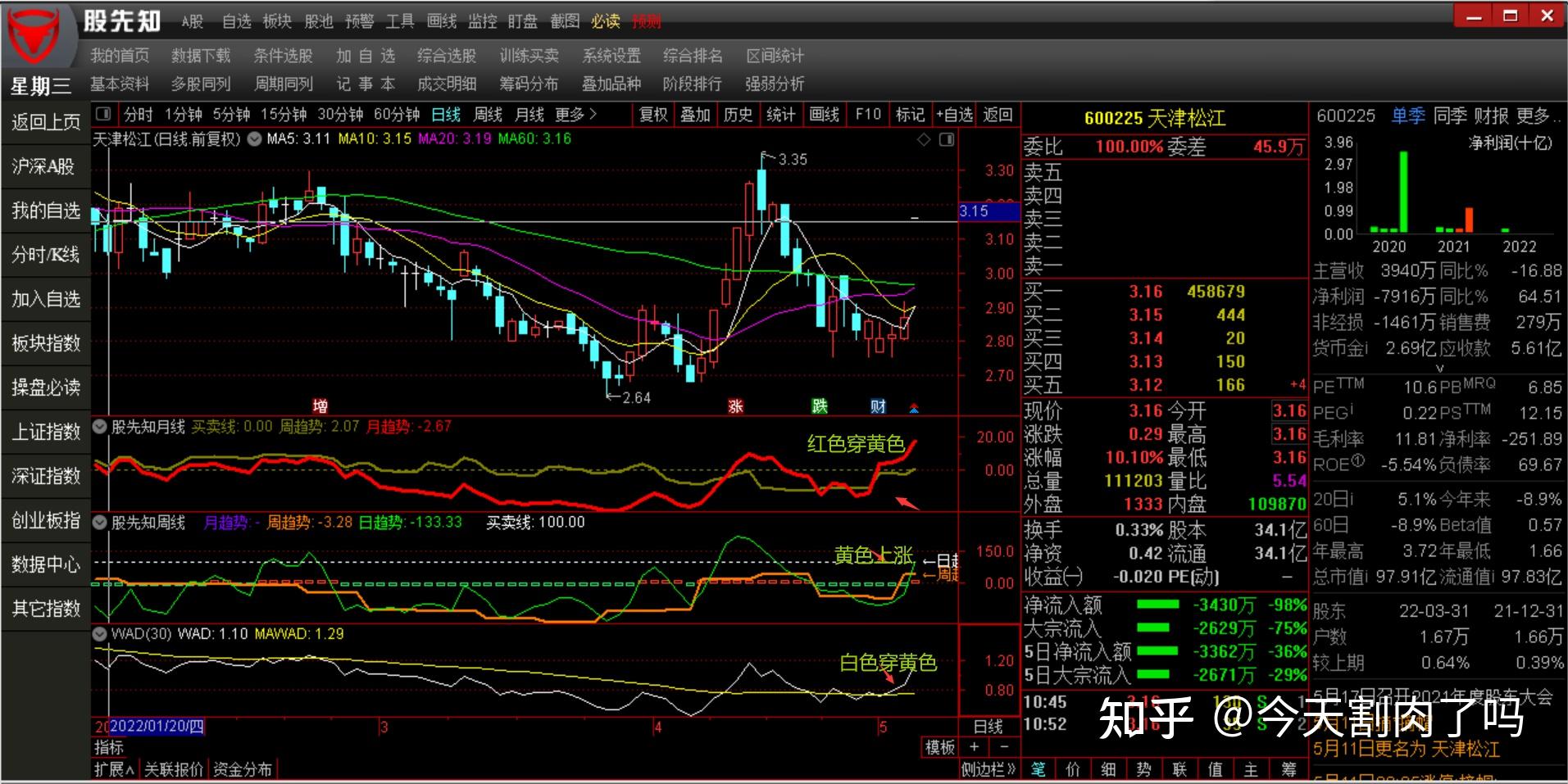Image resolution: width=1568 pixels, height=784 pixels.
Task: Switch chart to 5分钟 period
Action: 231,115
